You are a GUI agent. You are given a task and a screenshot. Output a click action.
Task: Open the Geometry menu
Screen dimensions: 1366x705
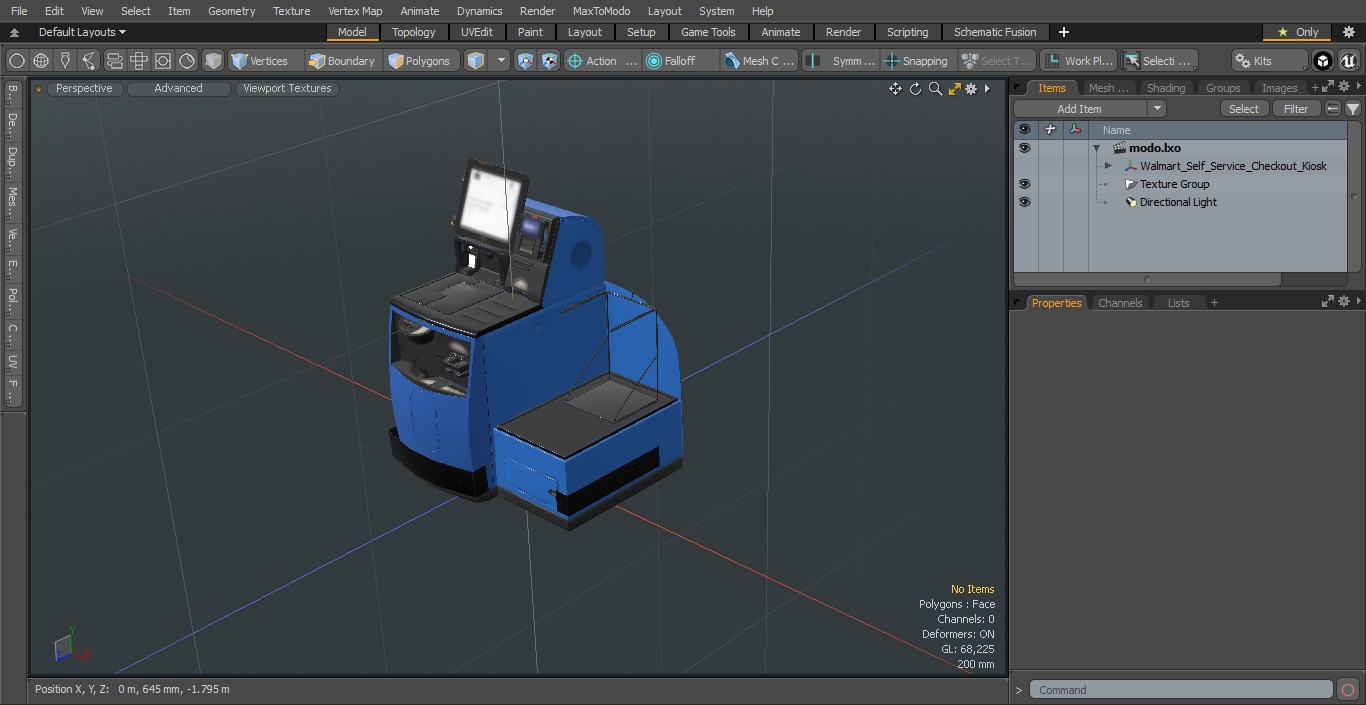(231, 11)
